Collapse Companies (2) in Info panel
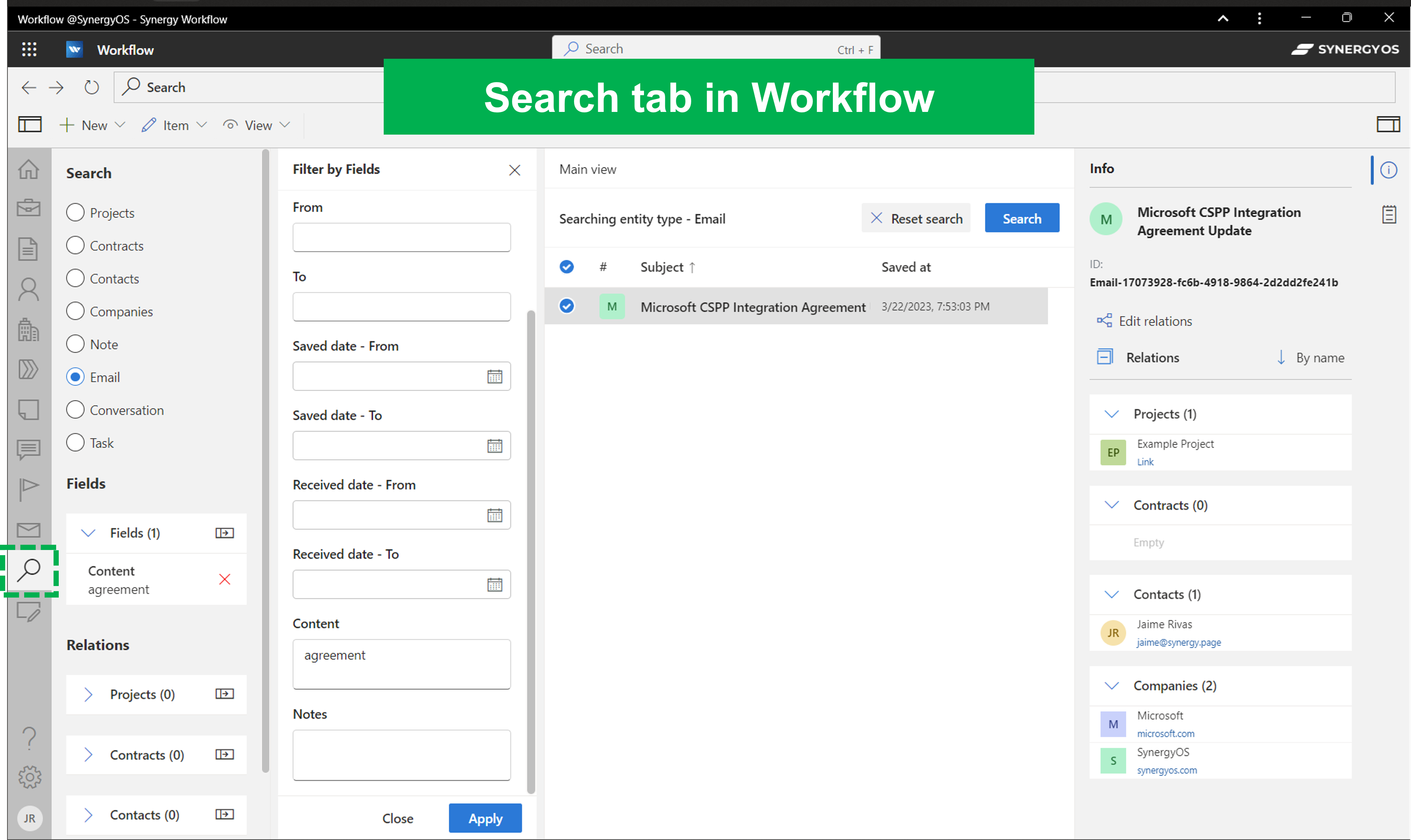This screenshot has height=840, width=1411. pyautogui.click(x=1112, y=685)
